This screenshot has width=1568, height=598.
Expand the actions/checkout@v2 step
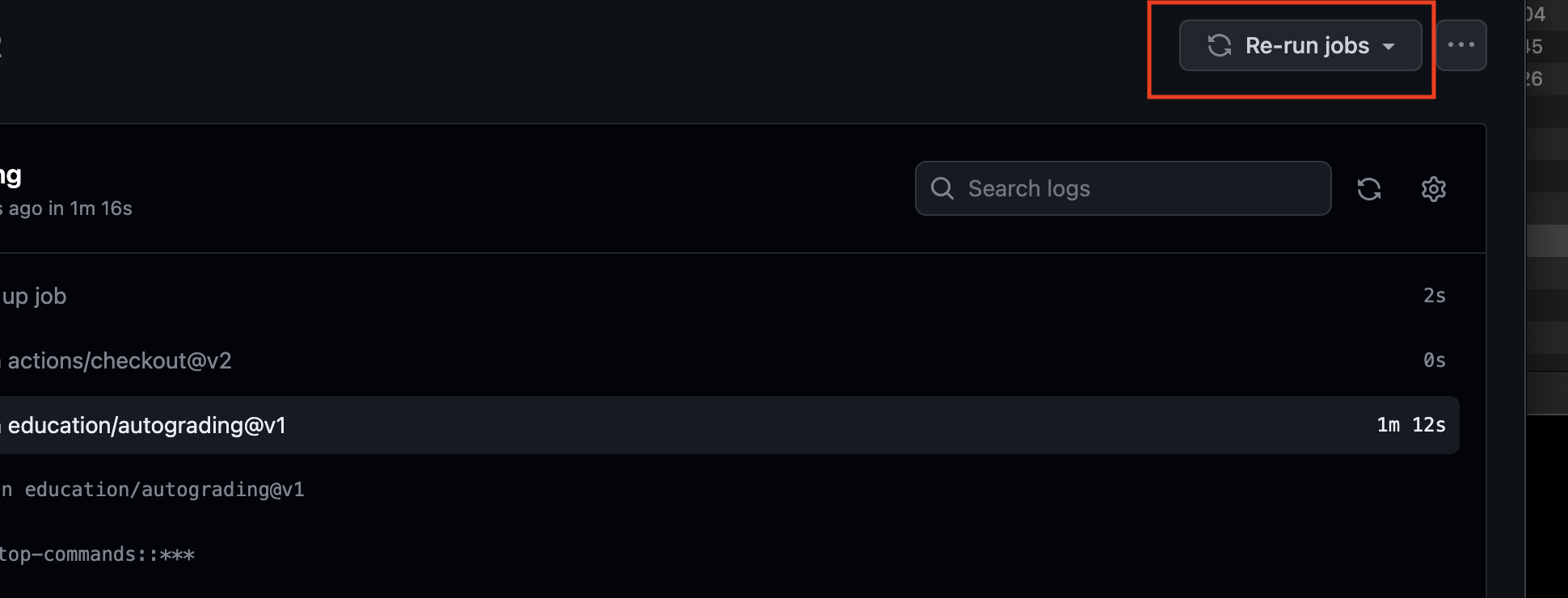pyautogui.click(x=120, y=360)
